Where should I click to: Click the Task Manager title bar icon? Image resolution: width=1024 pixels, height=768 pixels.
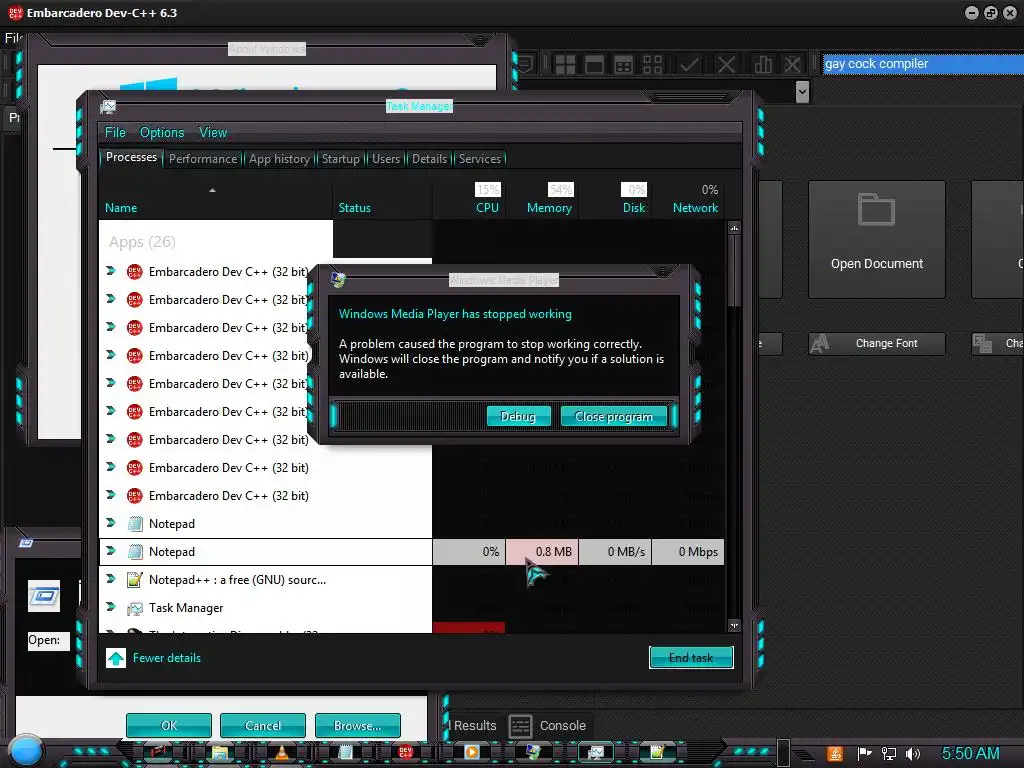(x=108, y=106)
